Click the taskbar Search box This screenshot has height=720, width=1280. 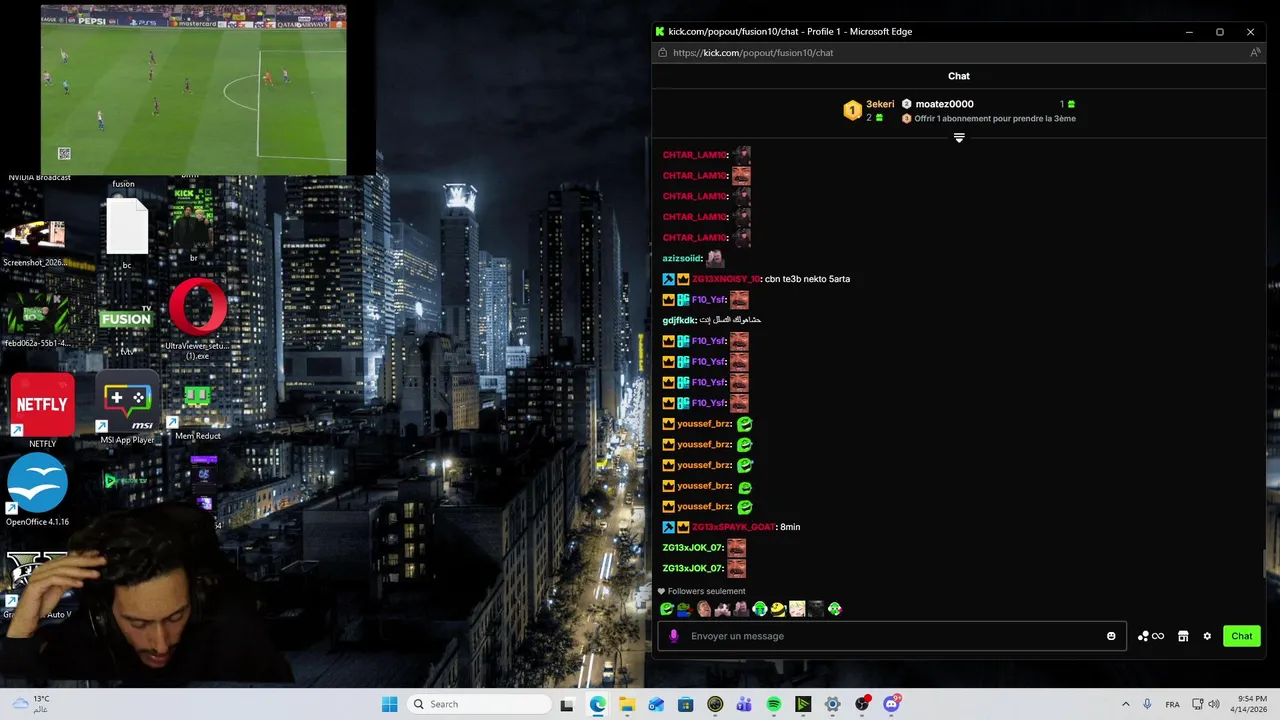click(x=480, y=704)
